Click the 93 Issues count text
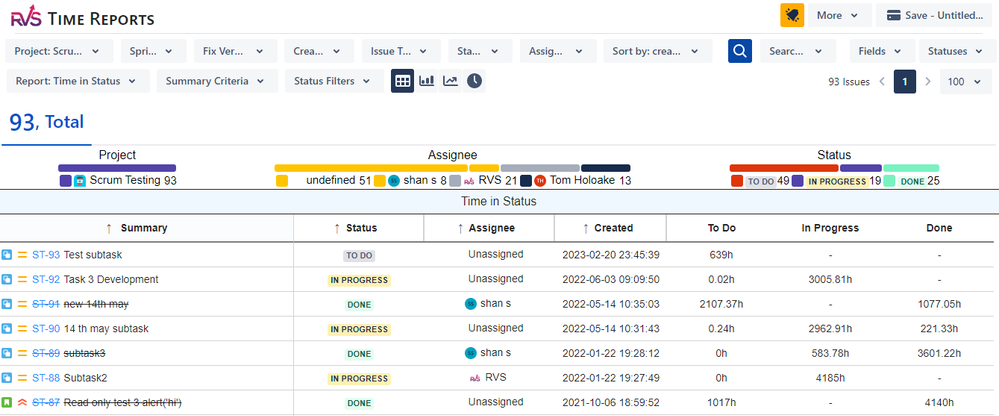 pos(849,82)
